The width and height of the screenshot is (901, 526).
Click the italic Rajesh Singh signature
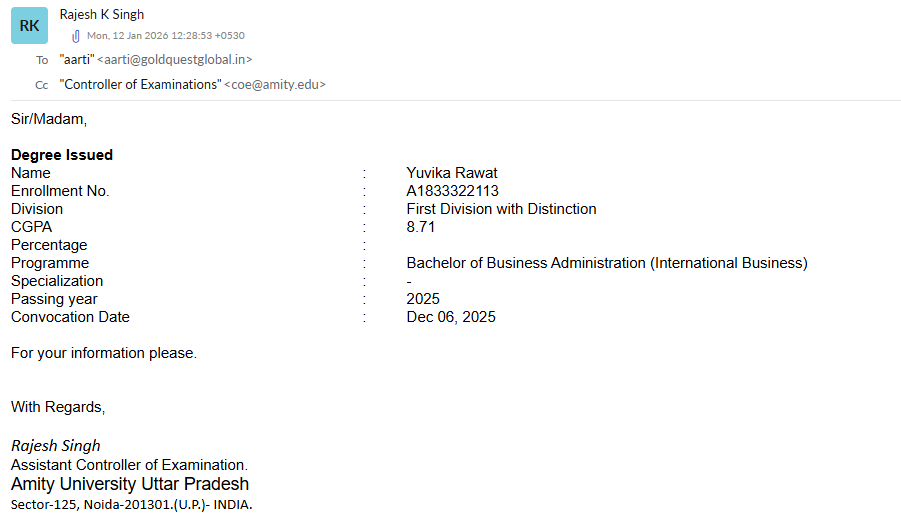(x=56, y=446)
